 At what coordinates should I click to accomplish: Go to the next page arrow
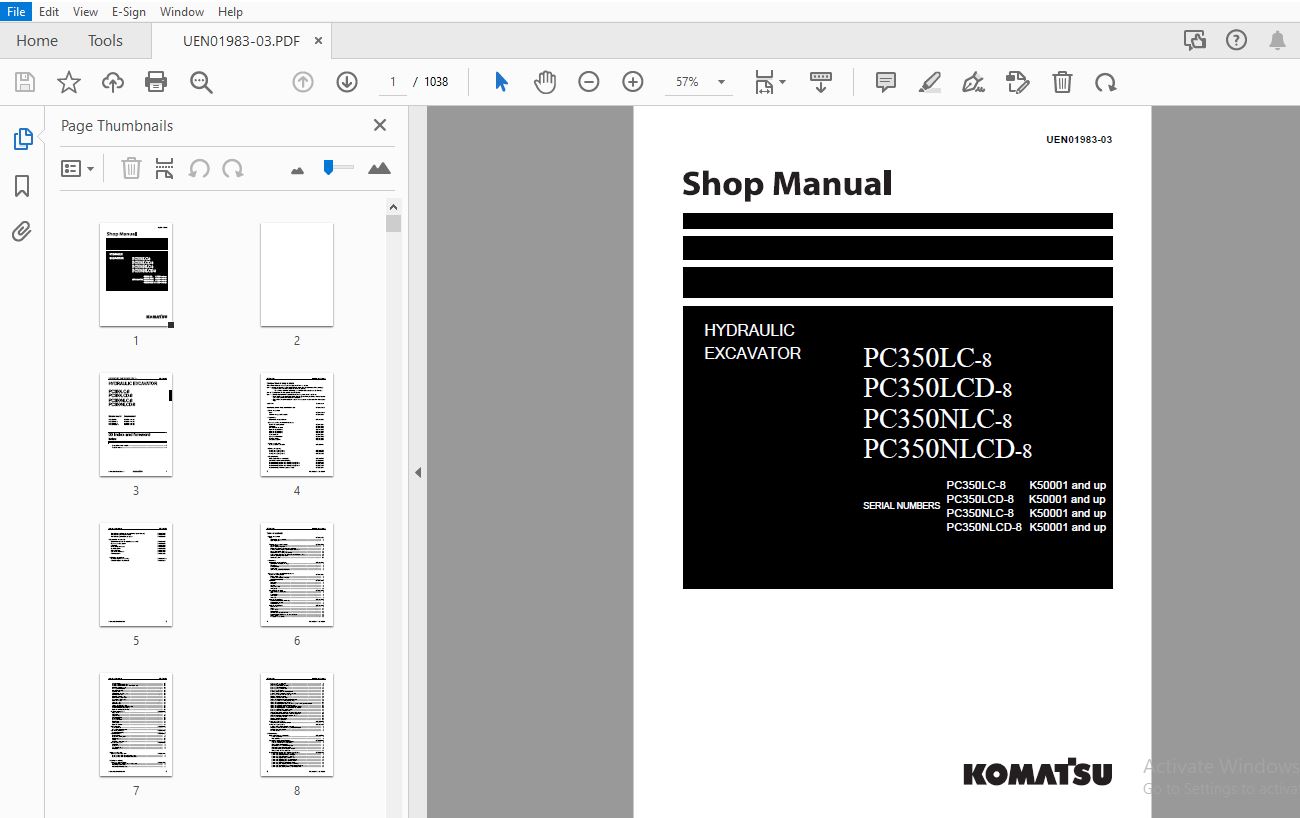[347, 82]
